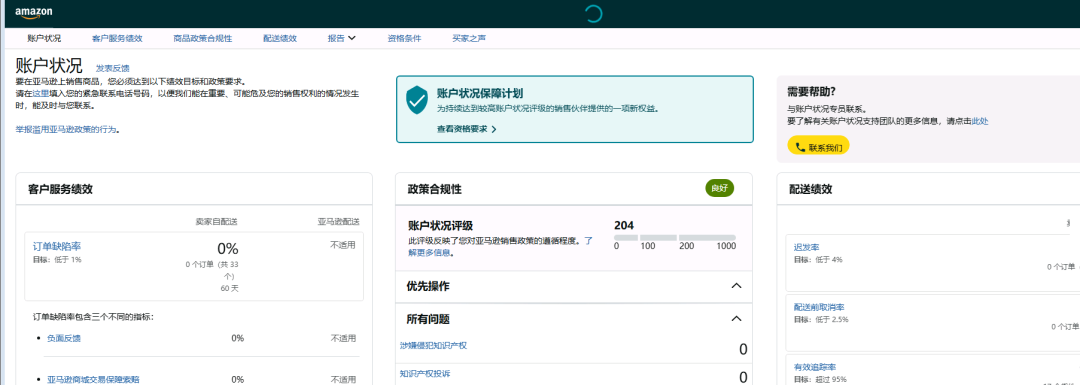The height and width of the screenshot is (385, 1080).
Task: Click the 良好 status badge
Action: tap(719, 189)
